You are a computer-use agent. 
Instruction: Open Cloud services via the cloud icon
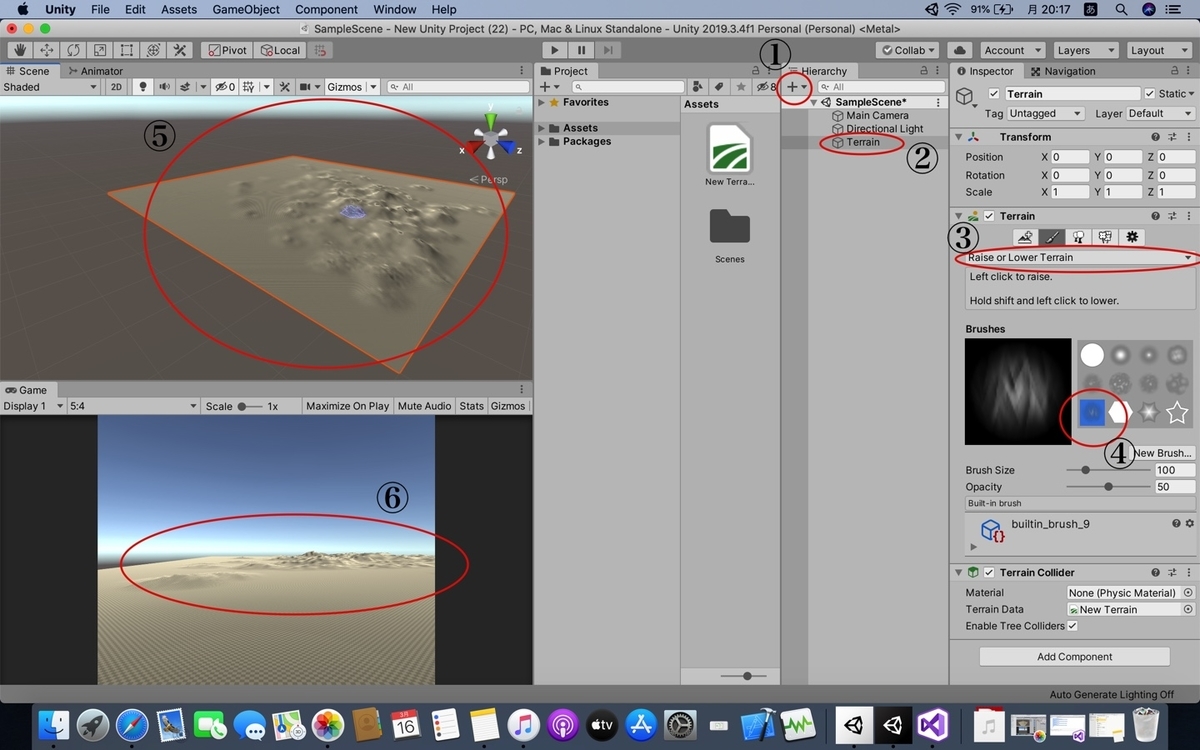(x=960, y=50)
